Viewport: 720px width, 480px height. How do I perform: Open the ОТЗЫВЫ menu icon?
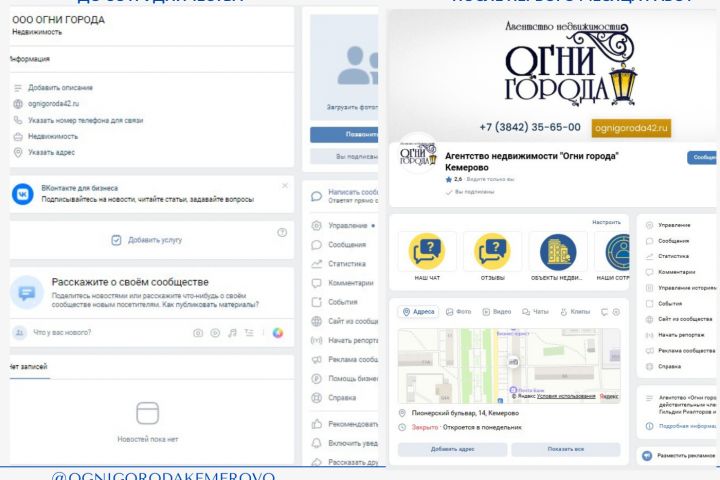click(492, 251)
